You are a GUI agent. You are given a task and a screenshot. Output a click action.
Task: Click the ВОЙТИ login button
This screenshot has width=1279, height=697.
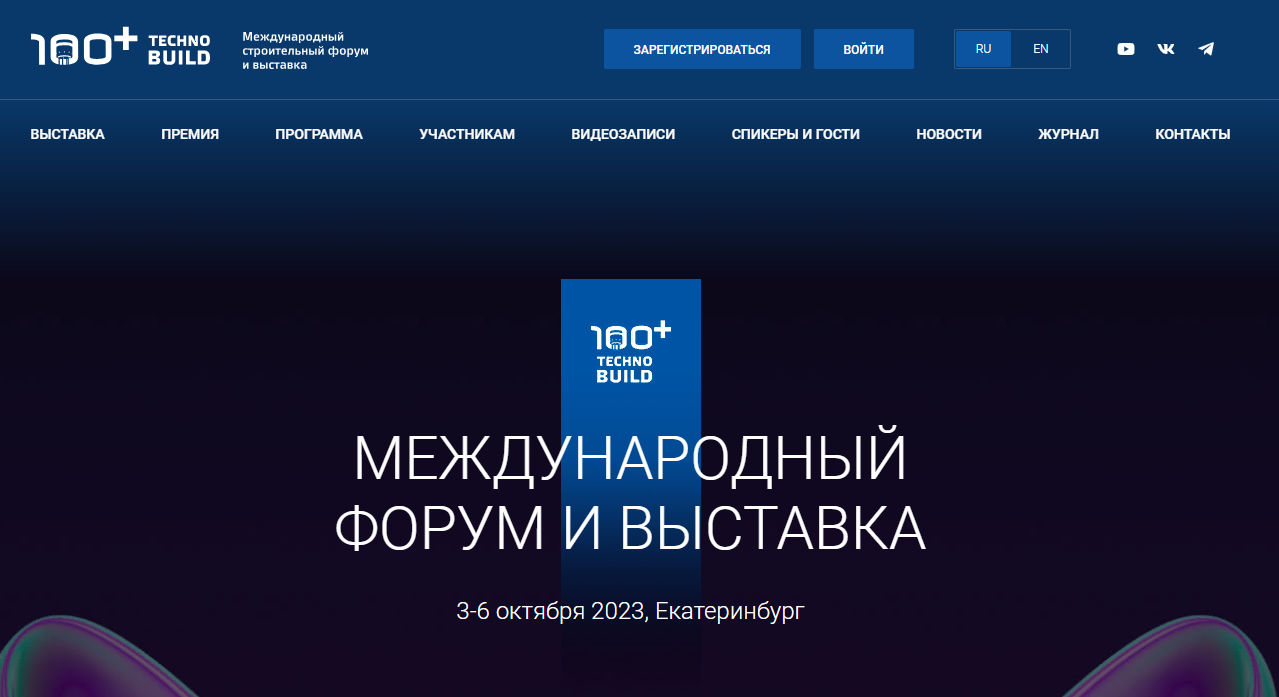point(863,49)
